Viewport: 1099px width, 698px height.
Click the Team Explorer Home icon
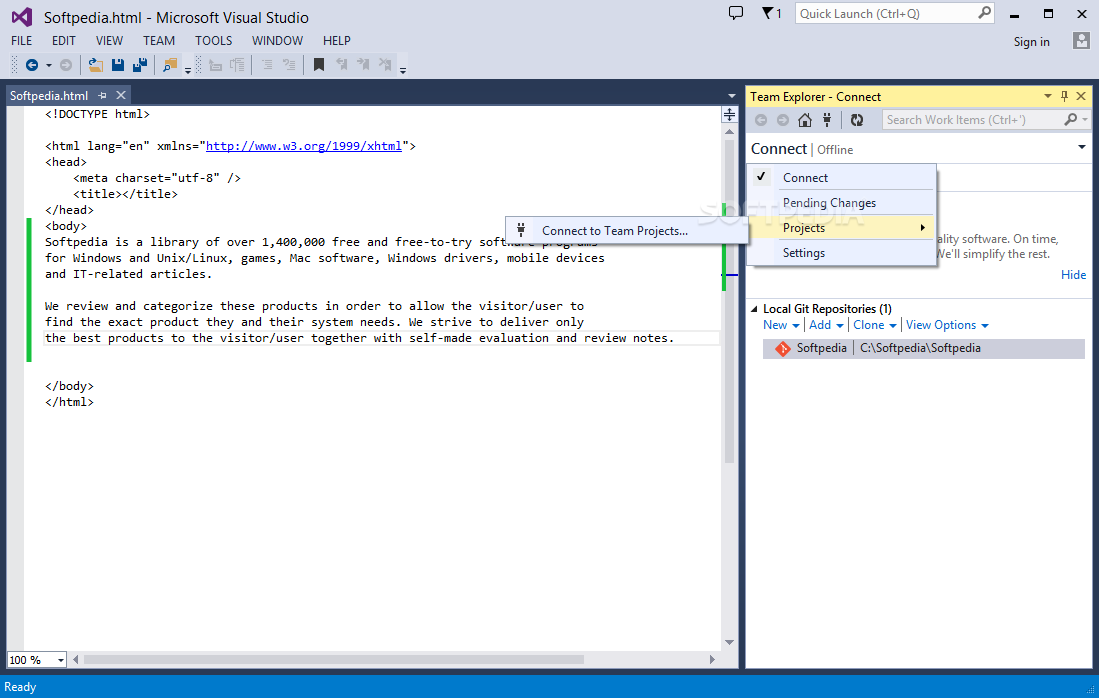pos(805,120)
